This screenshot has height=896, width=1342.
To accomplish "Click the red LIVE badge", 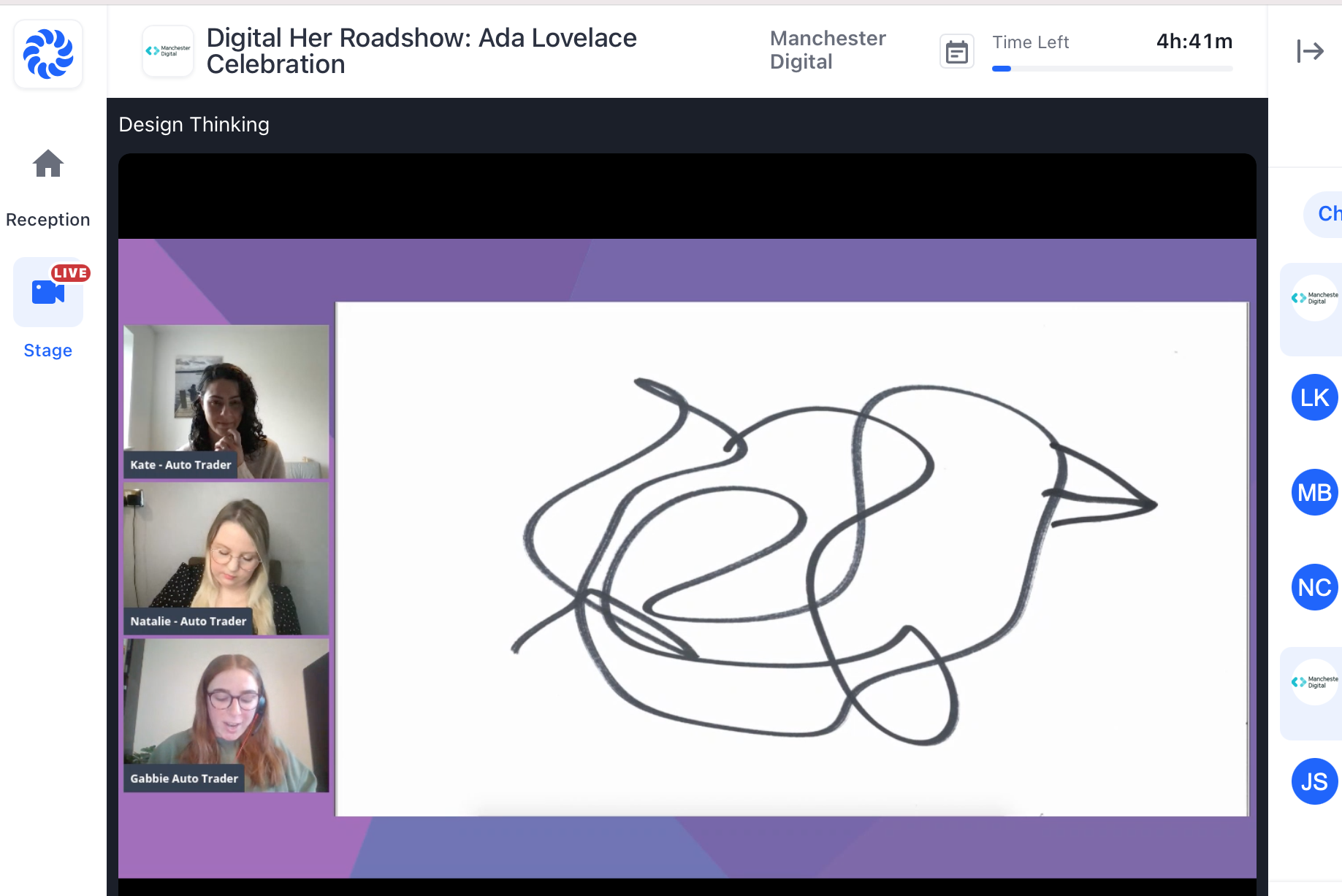I will 70,273.
